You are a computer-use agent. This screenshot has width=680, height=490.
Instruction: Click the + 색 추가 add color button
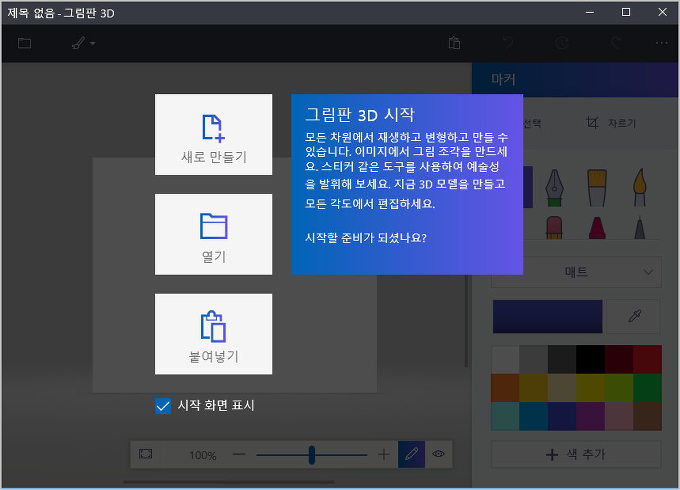click(x=576, y=455)
